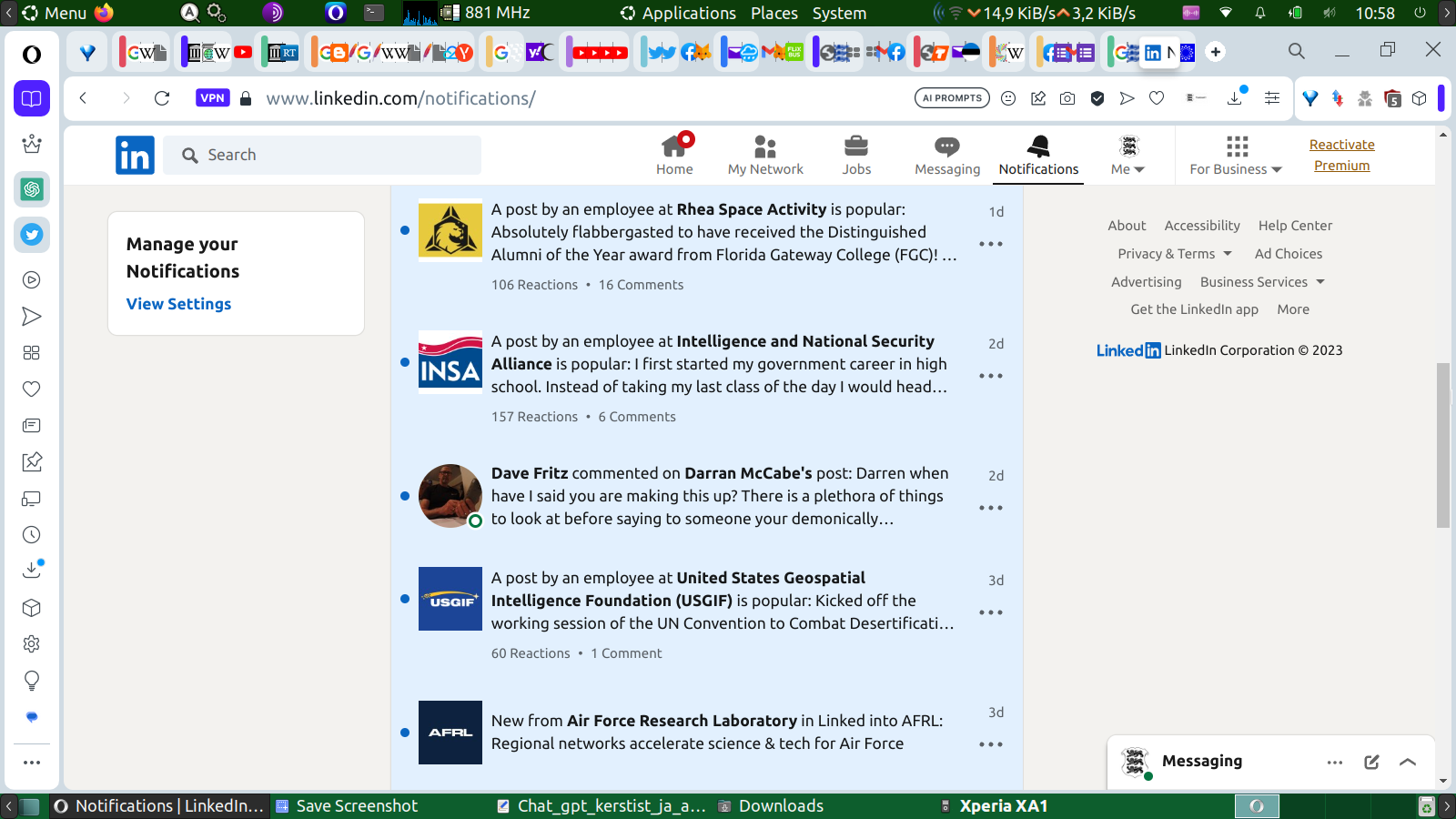Open Extensions cube in Opera sidebar

pyautogui.click(x=32, y=608)
